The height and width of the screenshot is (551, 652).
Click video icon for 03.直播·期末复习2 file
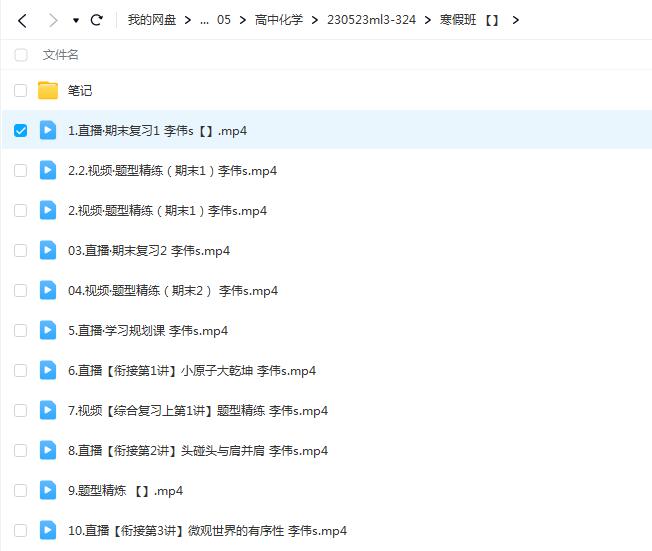click(x=48, y=250)
